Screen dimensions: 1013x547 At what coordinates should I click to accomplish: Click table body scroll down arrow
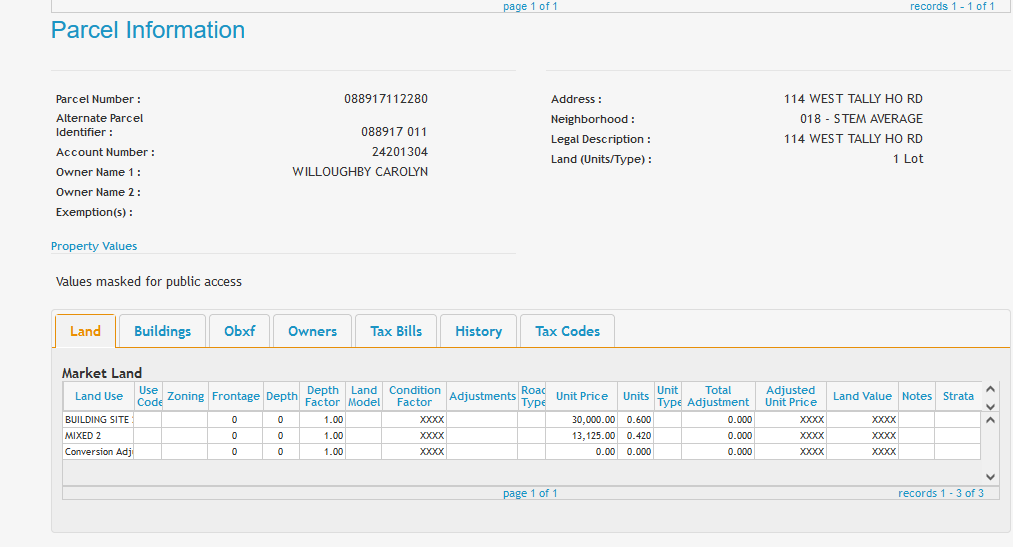point(990,477)
